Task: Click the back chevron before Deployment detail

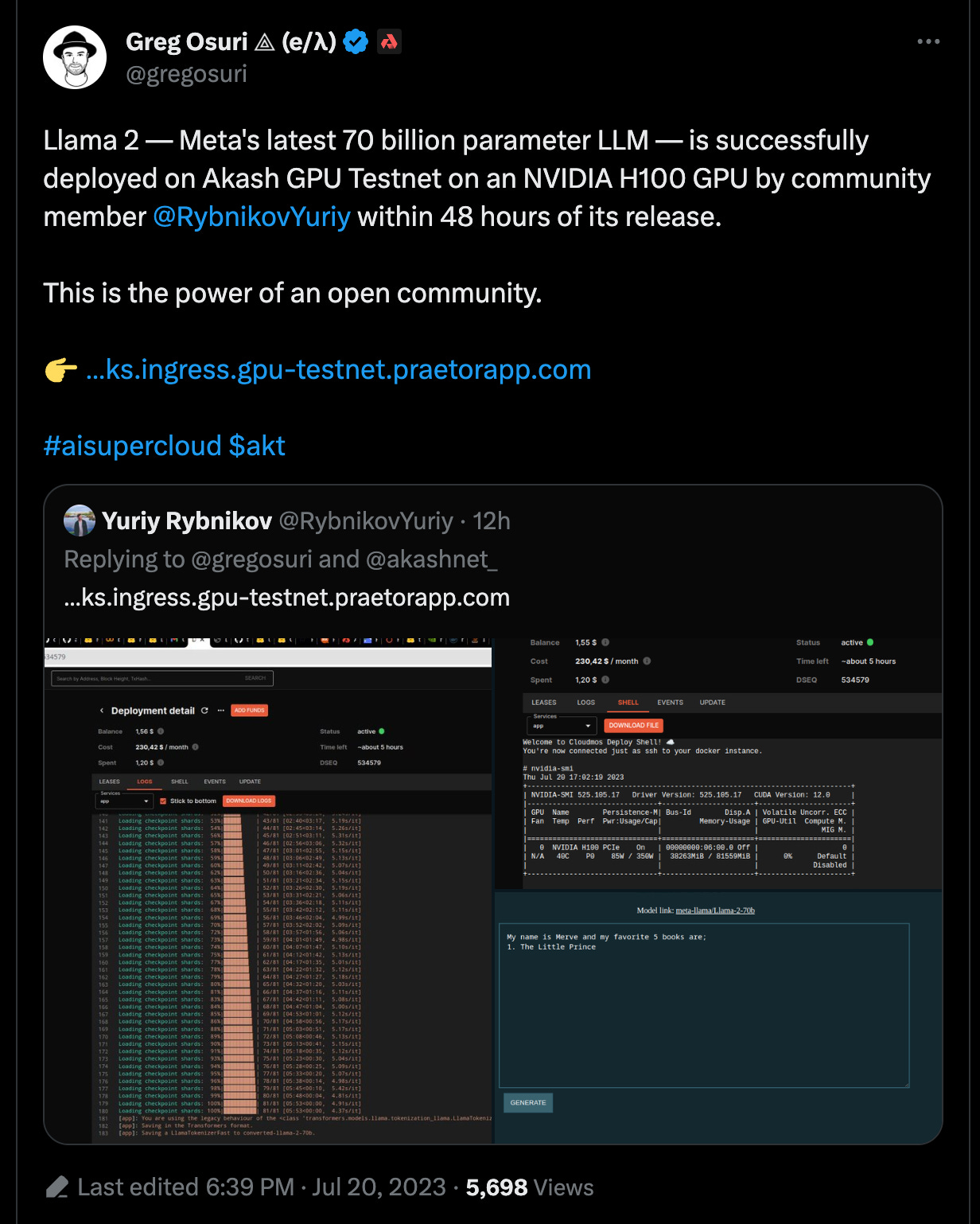Action: 102,711
